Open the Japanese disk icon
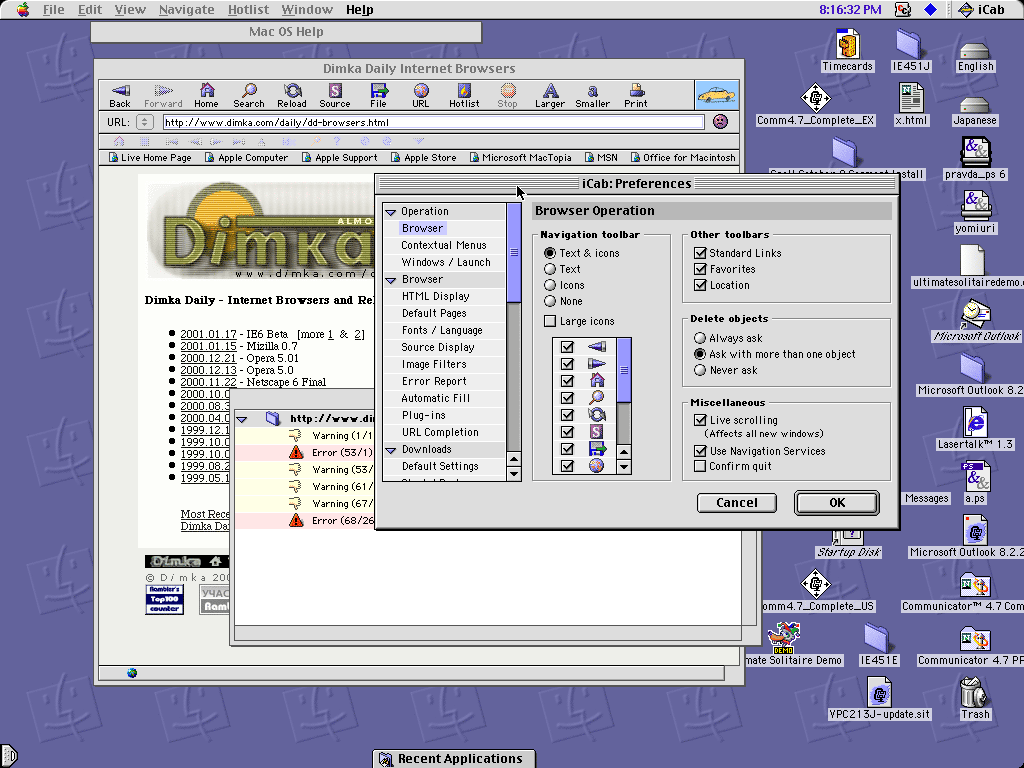This screenshot has height=768, width=1024. (x=975, y=110)
